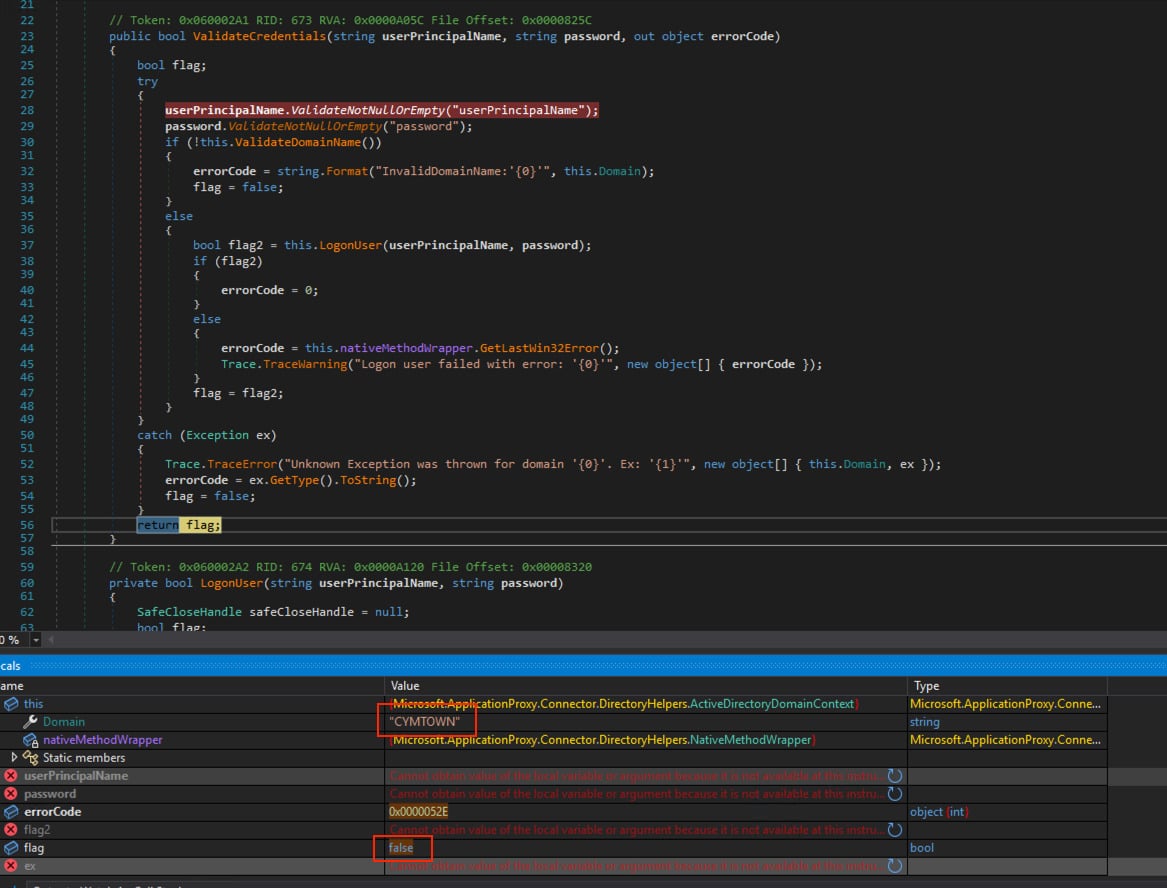Toggle a breakpoint in the margin of line 28

8,109
